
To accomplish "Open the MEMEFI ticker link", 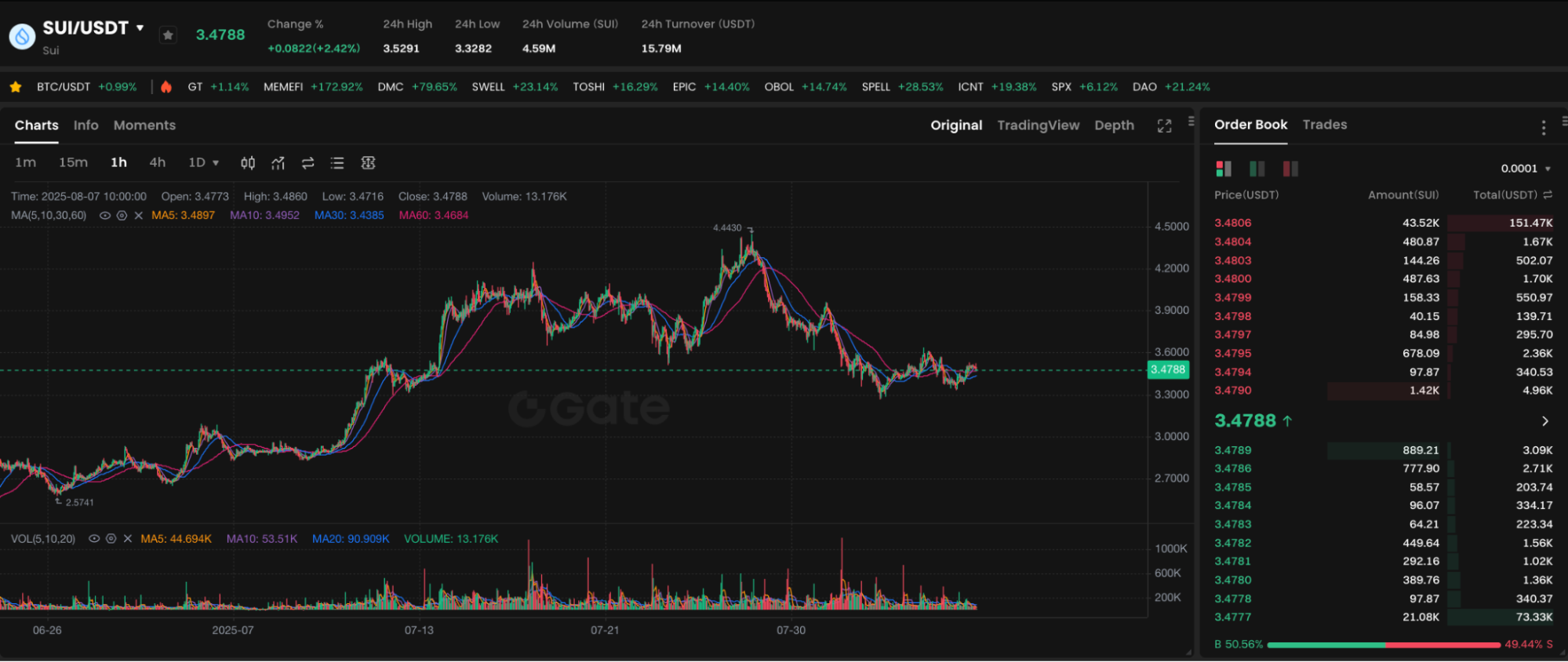I will click(313, 87).
